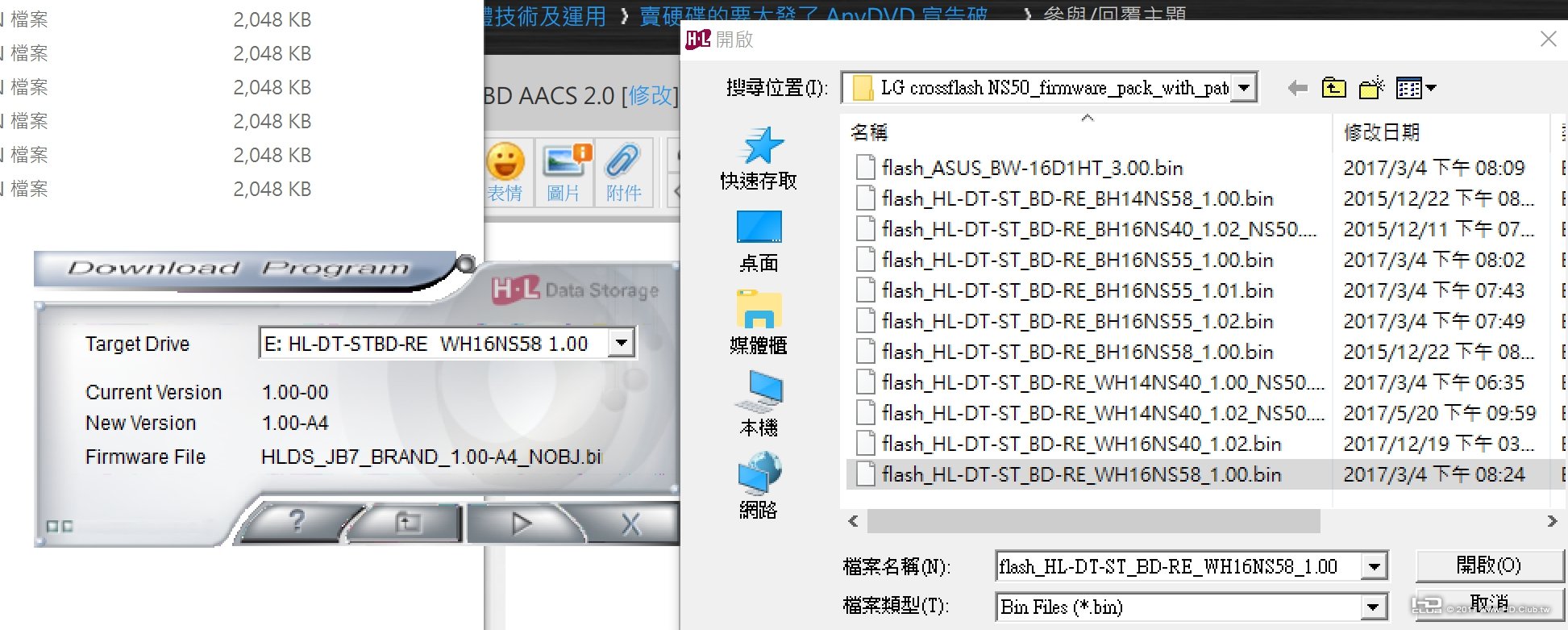Viewport: 1568px width, 630px height.
Task: Click the modified date 2017/5/20 下午 09:59
Action: point(1440,413)
